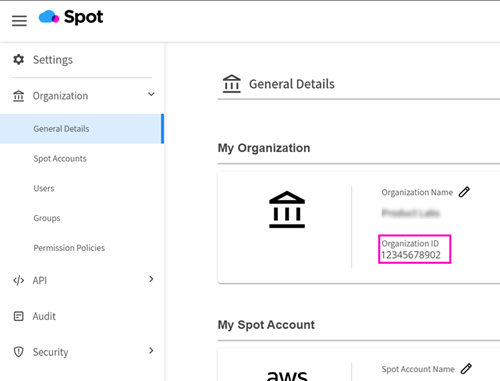Click the Settings gear icon
The width and height of the screenshot is (500, 381).
tap(18, 60)
